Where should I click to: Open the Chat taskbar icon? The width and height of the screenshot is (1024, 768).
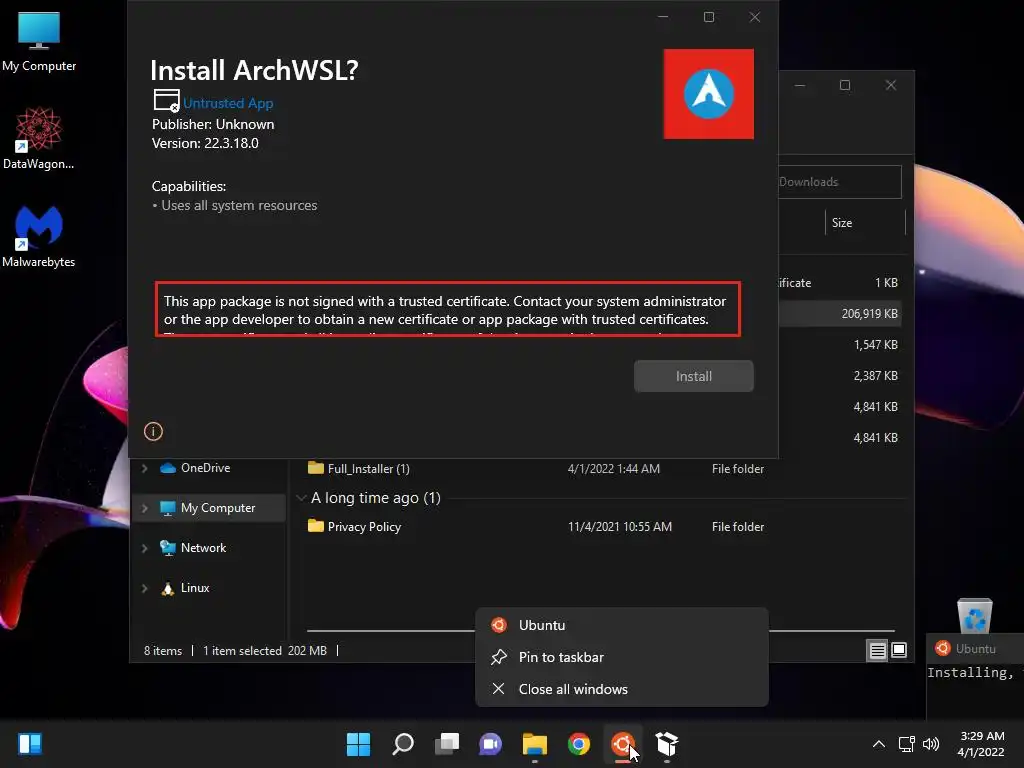coord(490,744)
